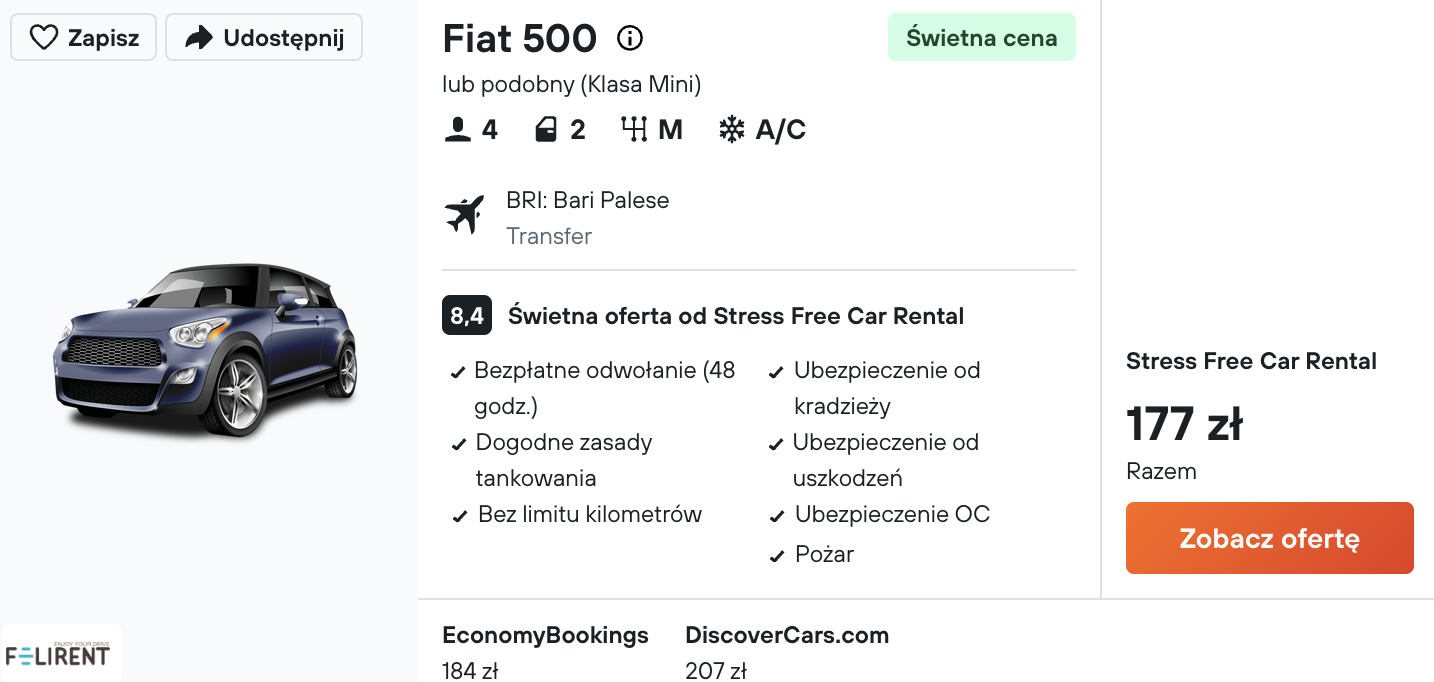Click the Świetna cena badge

point(982,38)
